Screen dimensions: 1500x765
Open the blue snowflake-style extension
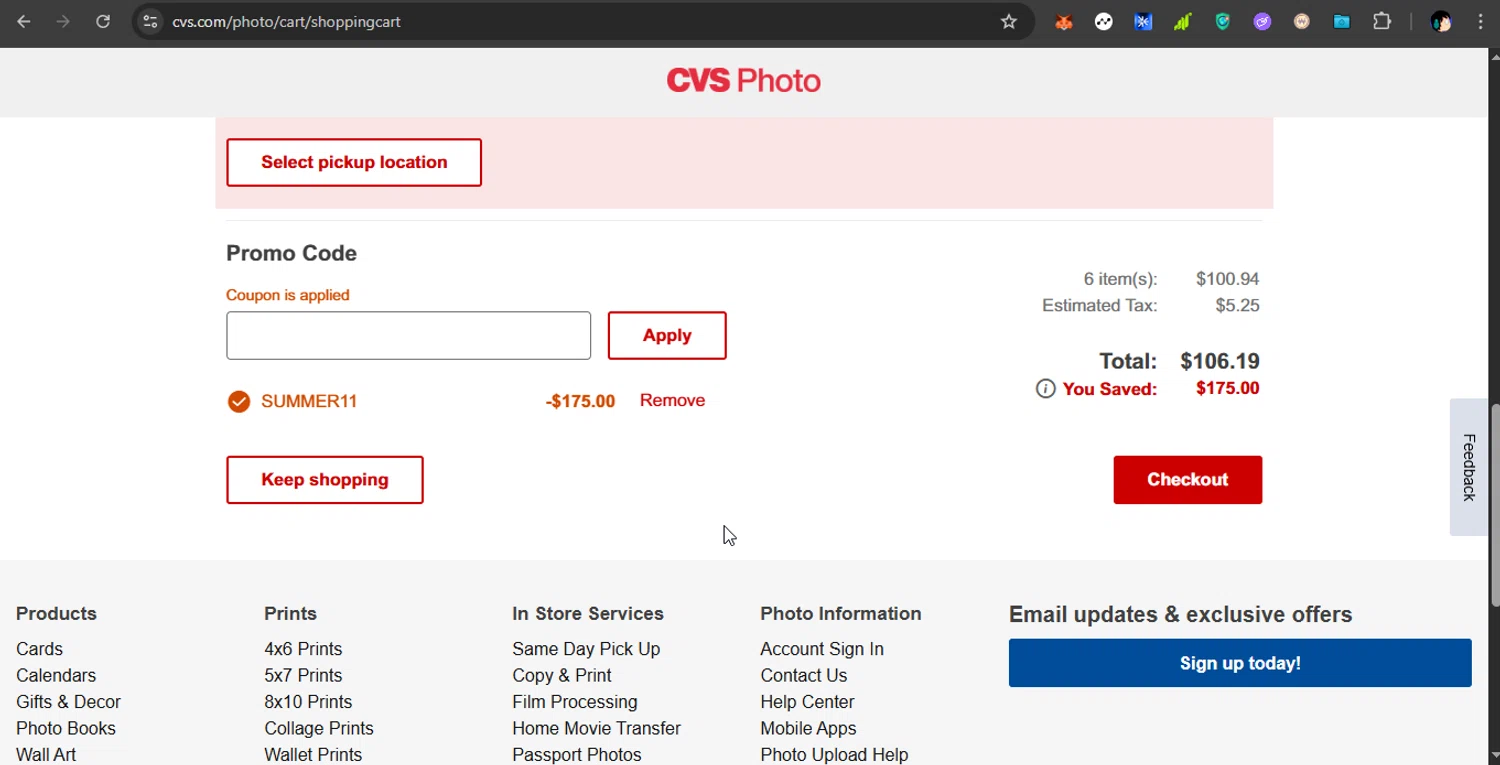[x=1143, y=21]
